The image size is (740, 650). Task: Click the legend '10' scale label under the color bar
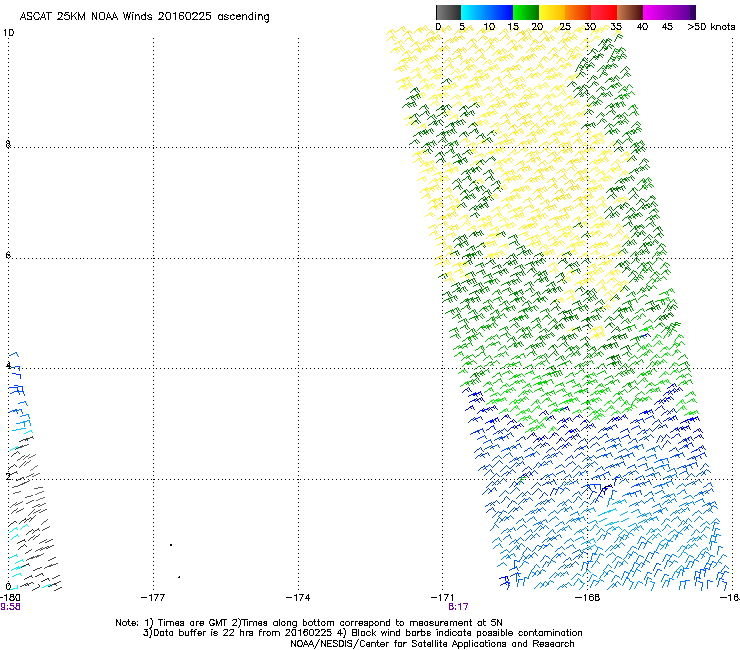(489, 27)
